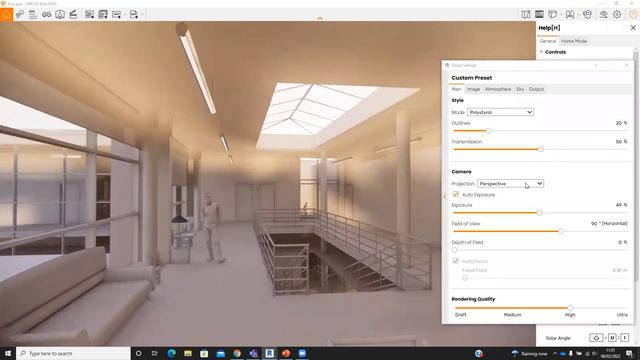Click the U key for Solar Angle

[x=612, y=338]
